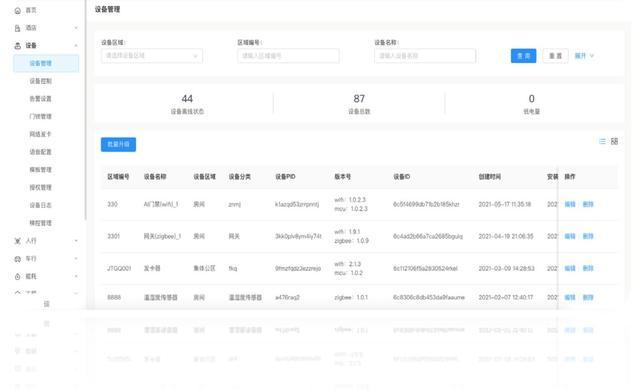This screenshot has width=640, height=389.
Task: Click creation time 2021-03-09 cell
Action: click(507, 268)
